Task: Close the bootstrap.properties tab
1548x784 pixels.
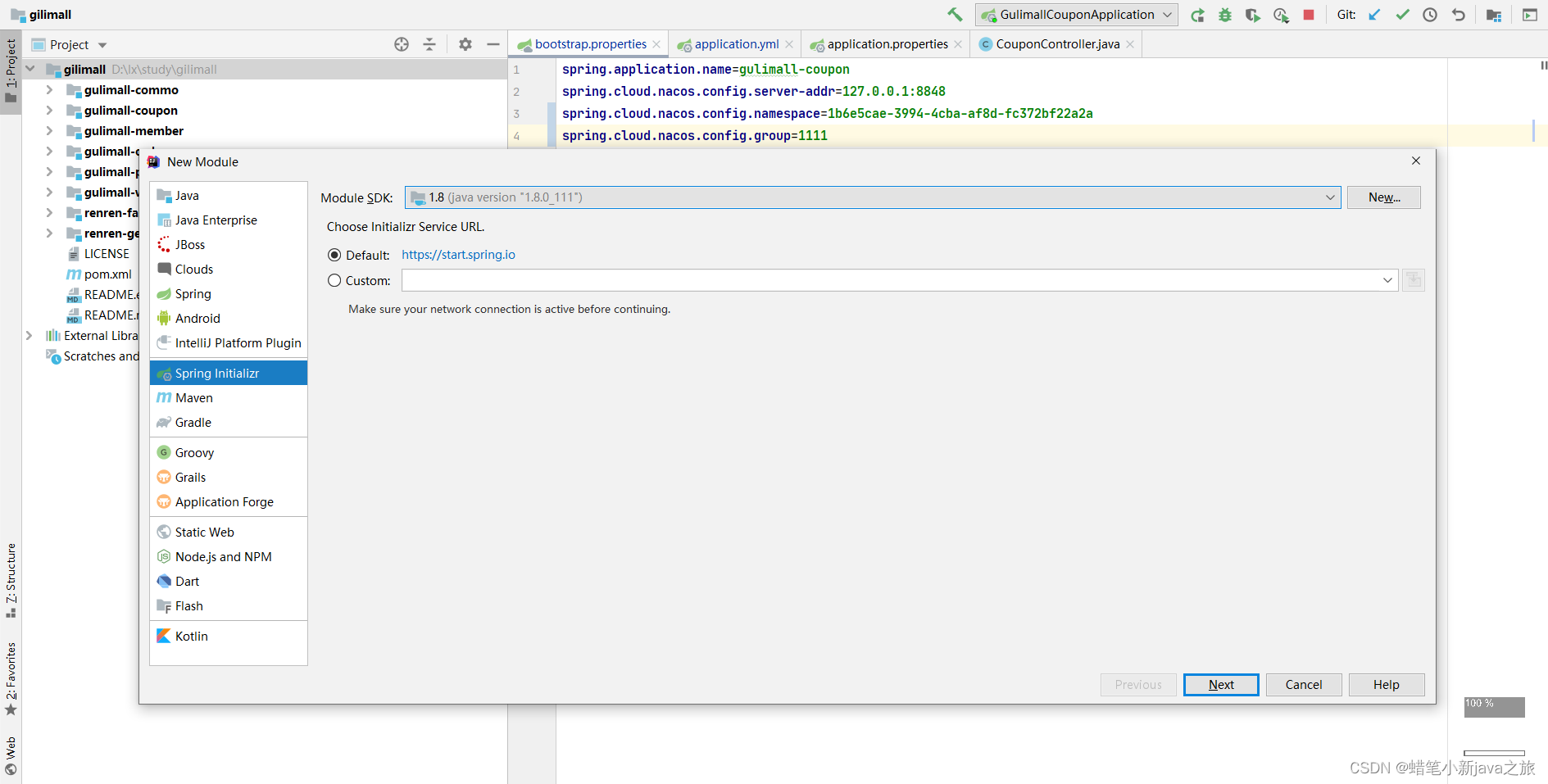Action: click(656, 44)
